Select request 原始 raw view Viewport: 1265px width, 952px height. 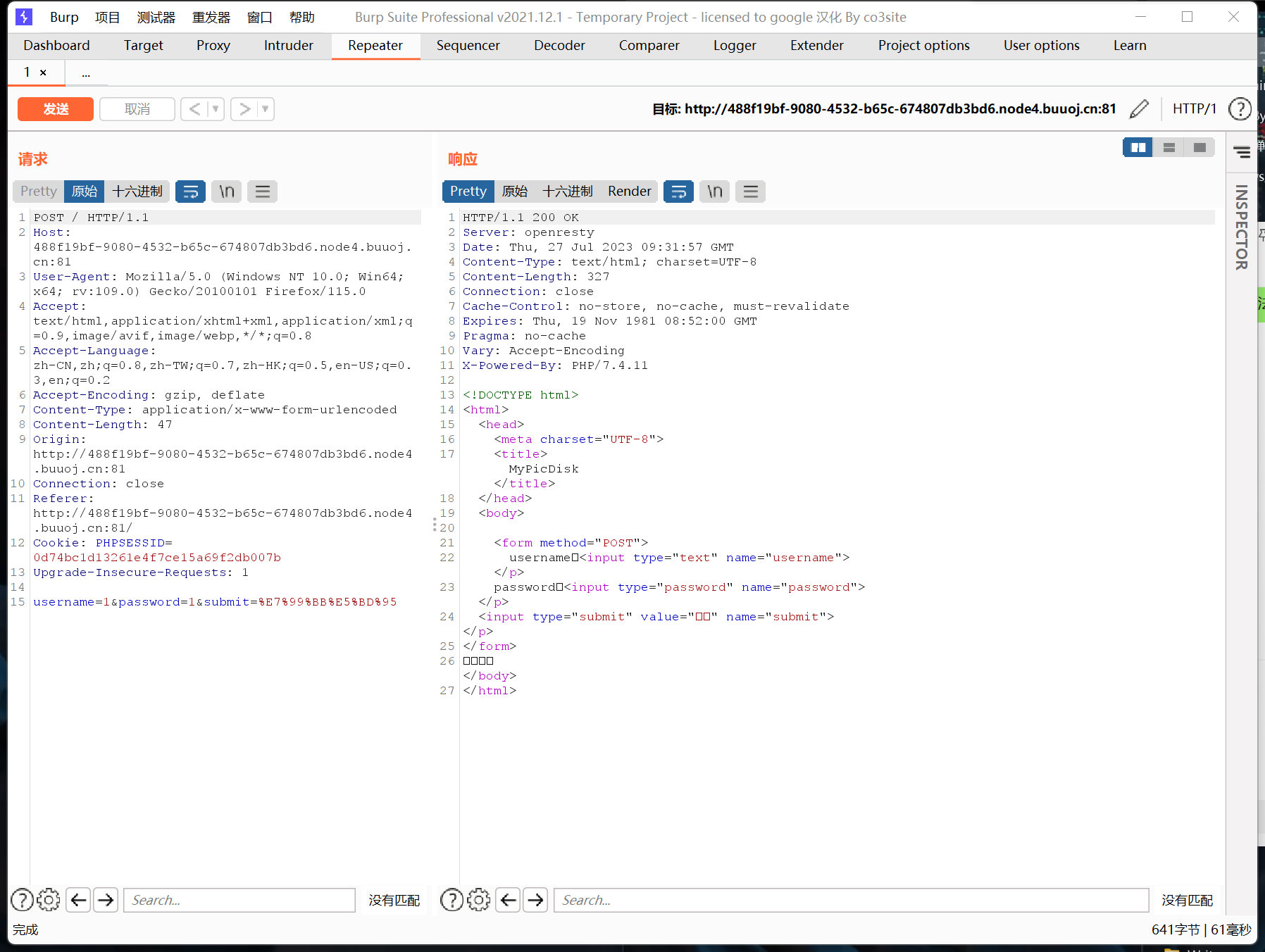click(x=85, y=192)
